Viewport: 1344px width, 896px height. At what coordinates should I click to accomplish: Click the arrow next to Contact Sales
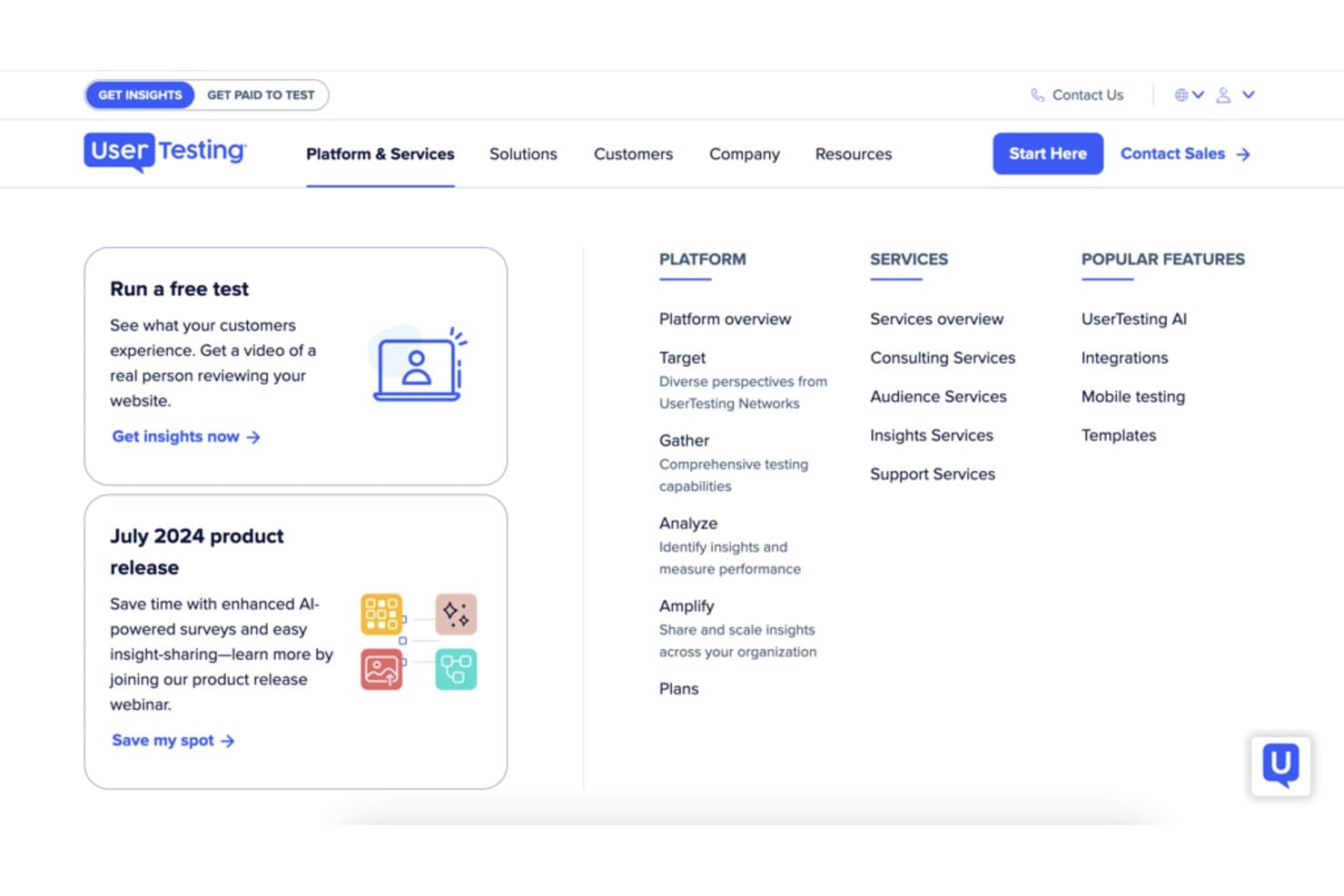pos(1243,154)
